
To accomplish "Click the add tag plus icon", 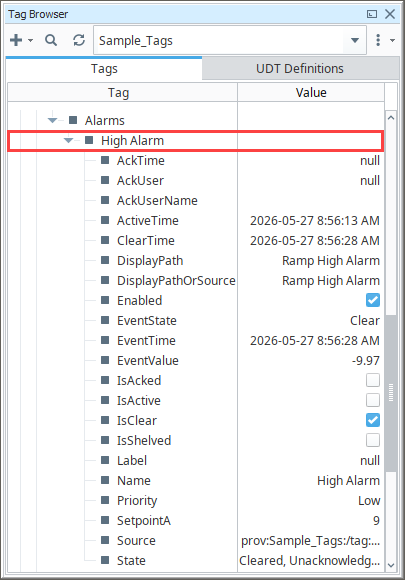I will [16, 40].
